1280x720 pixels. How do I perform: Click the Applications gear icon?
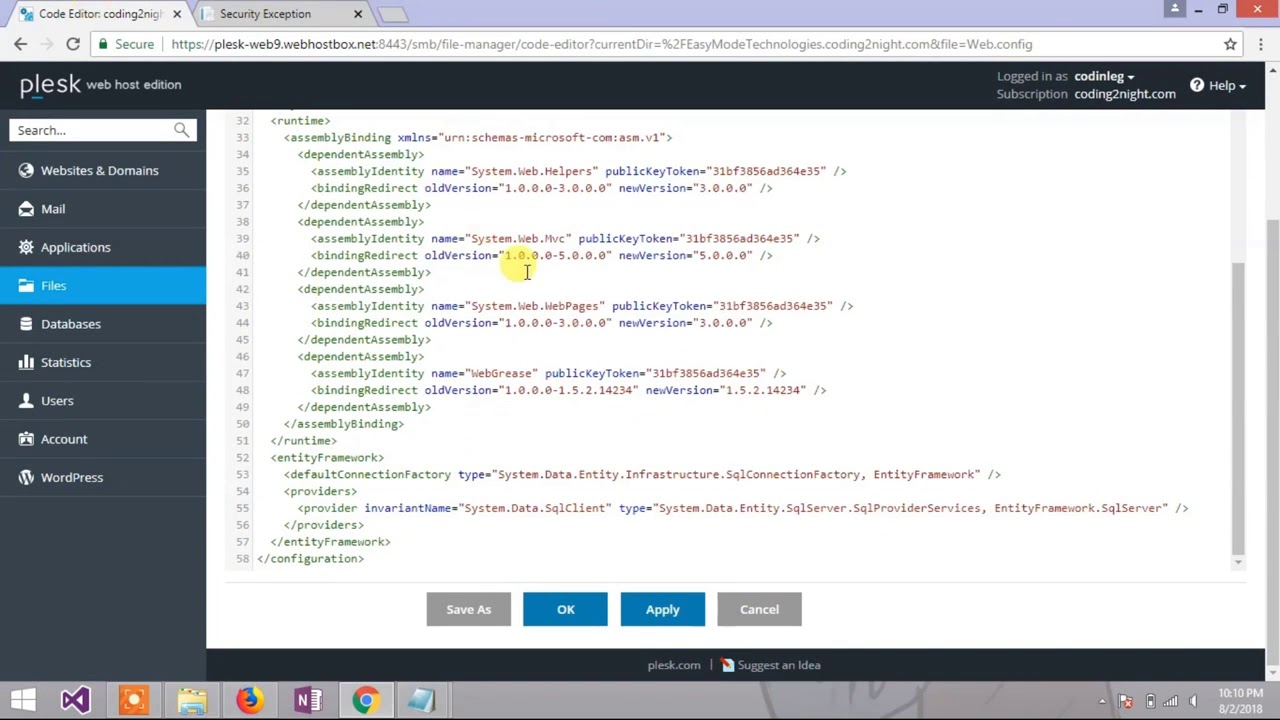pos(26,247)
